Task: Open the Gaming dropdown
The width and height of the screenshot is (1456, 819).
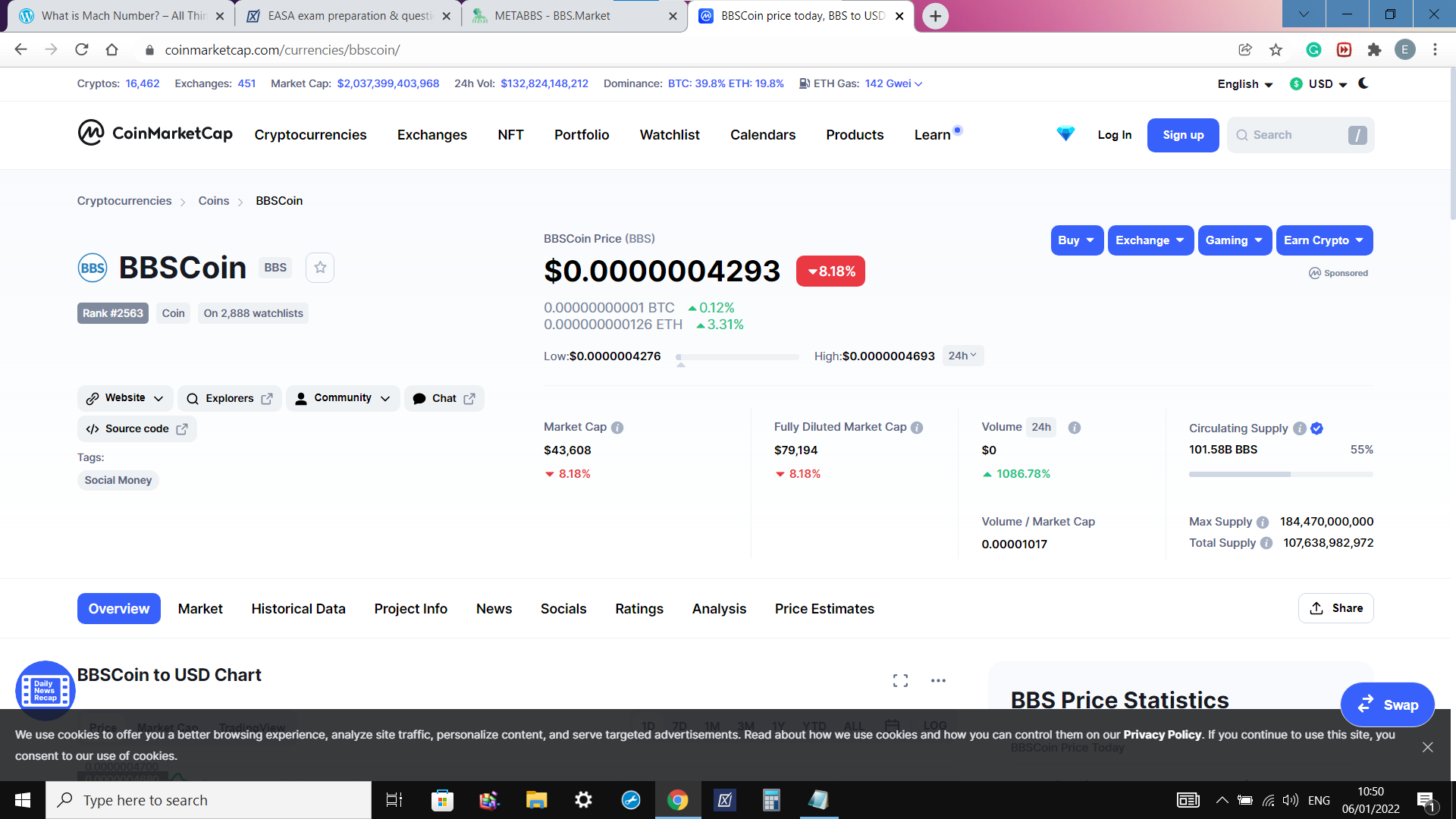Action: [x=1235, y=240]
